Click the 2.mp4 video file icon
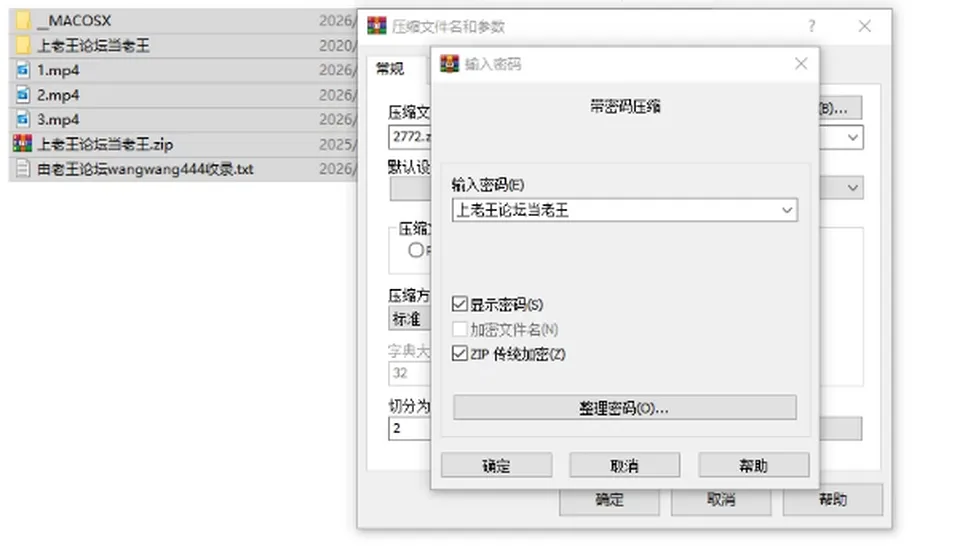The image size is (960, 559). [x=23, y=94]
